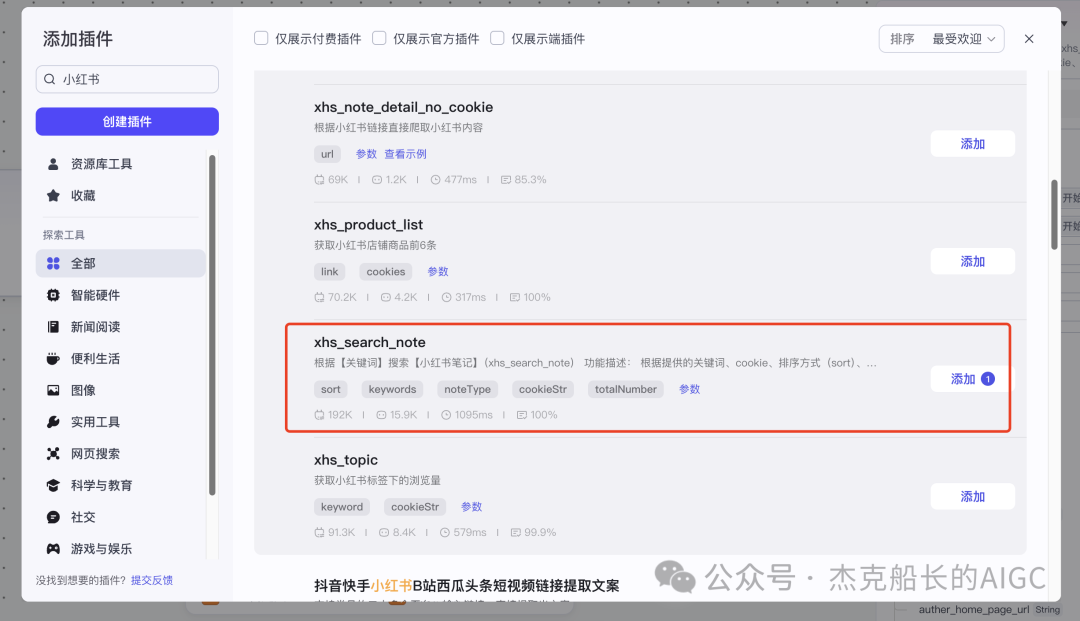Viewport: 1080px width, 621px height.
Task: Open 参数 link for xhs_product_list
Action: click(437, 272)
